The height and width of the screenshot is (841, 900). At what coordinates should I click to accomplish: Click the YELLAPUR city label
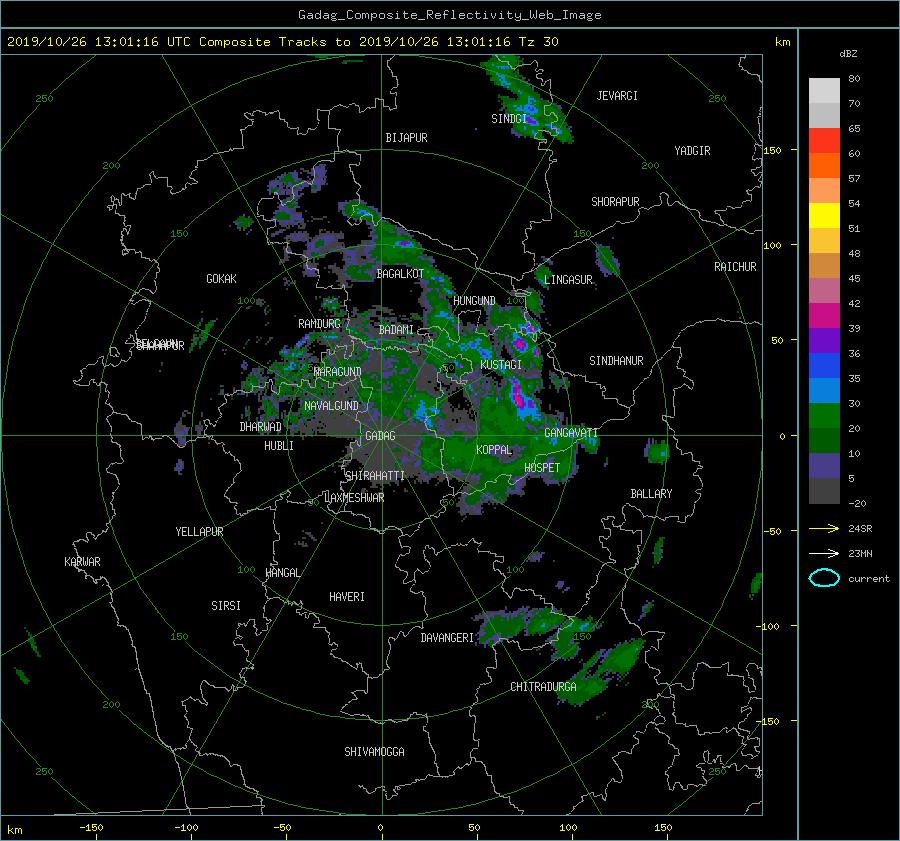199,532
